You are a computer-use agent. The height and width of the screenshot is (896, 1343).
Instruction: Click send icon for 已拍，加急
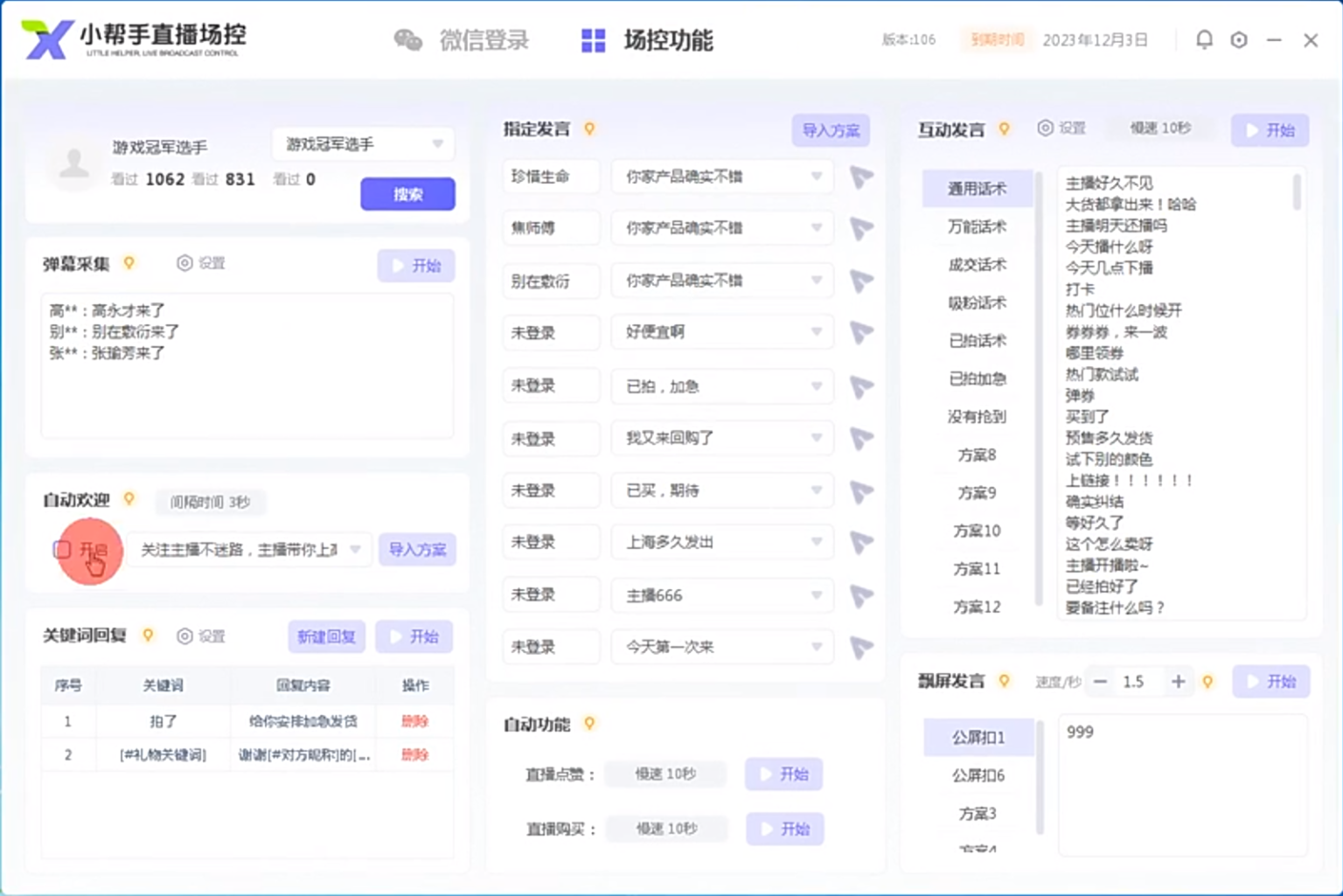point(861,386)
